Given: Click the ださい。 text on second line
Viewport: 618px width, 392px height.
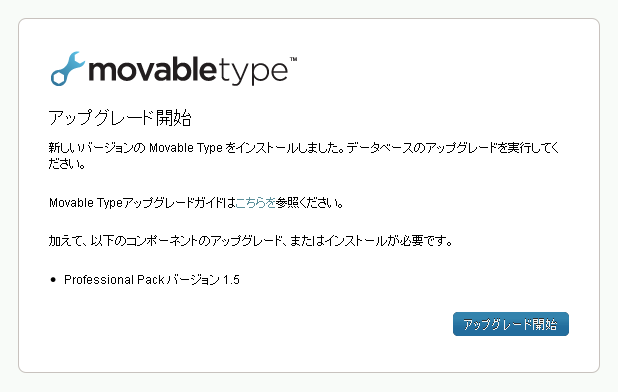Looking at the screenshot, I should [x=67, y=163].
